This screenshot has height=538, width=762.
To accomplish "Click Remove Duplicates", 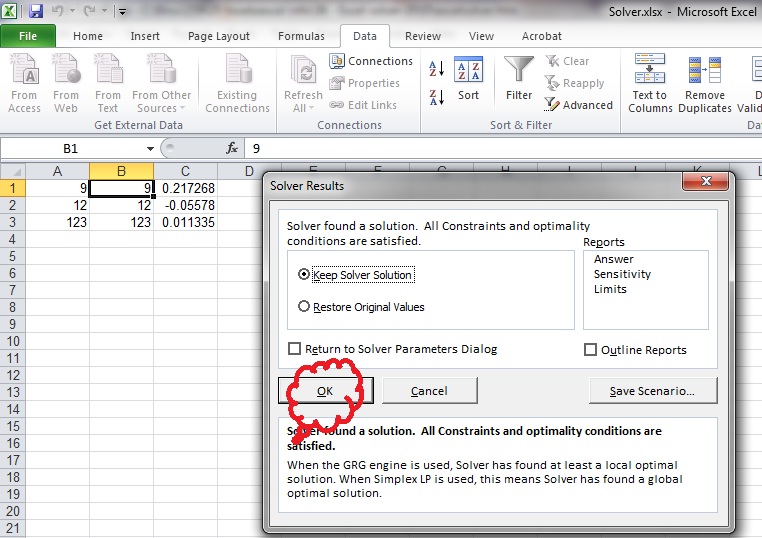I will point(705,84).
